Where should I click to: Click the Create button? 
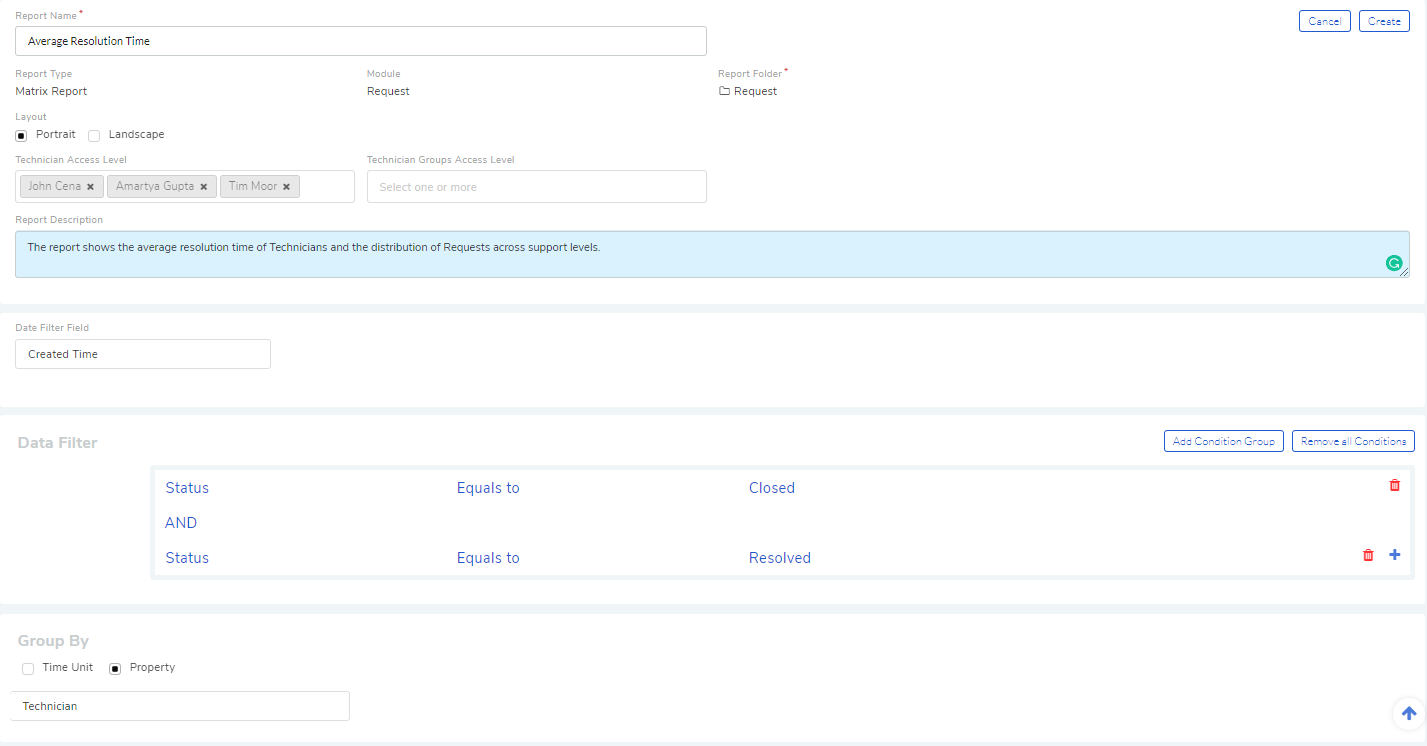[1384, 21]
